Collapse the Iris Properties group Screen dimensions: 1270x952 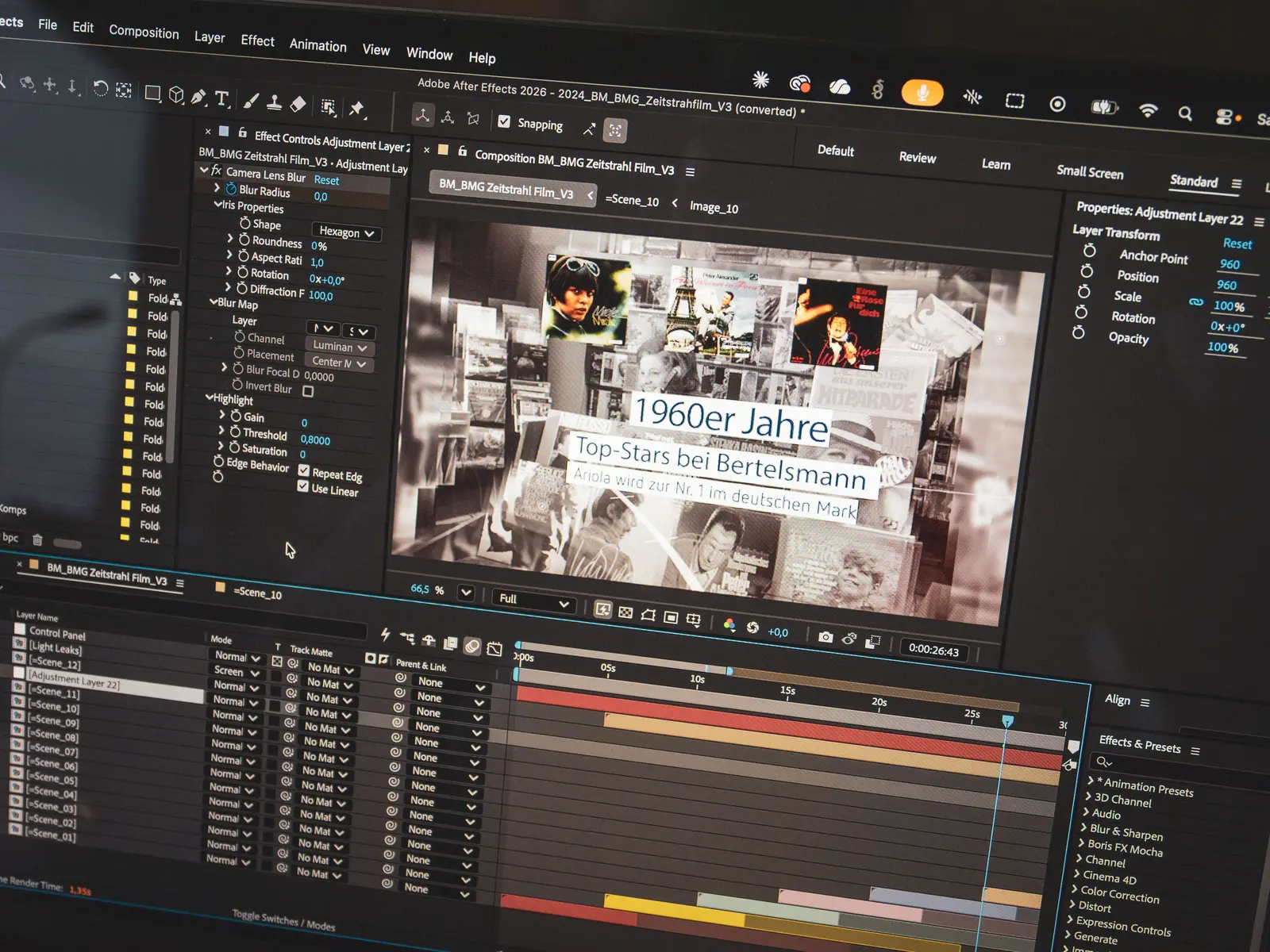[x=217, y=204]
